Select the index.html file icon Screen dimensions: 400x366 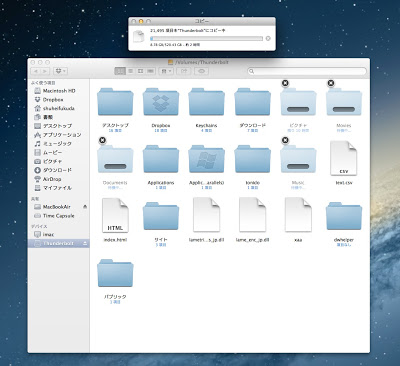(x=115, y=215)
